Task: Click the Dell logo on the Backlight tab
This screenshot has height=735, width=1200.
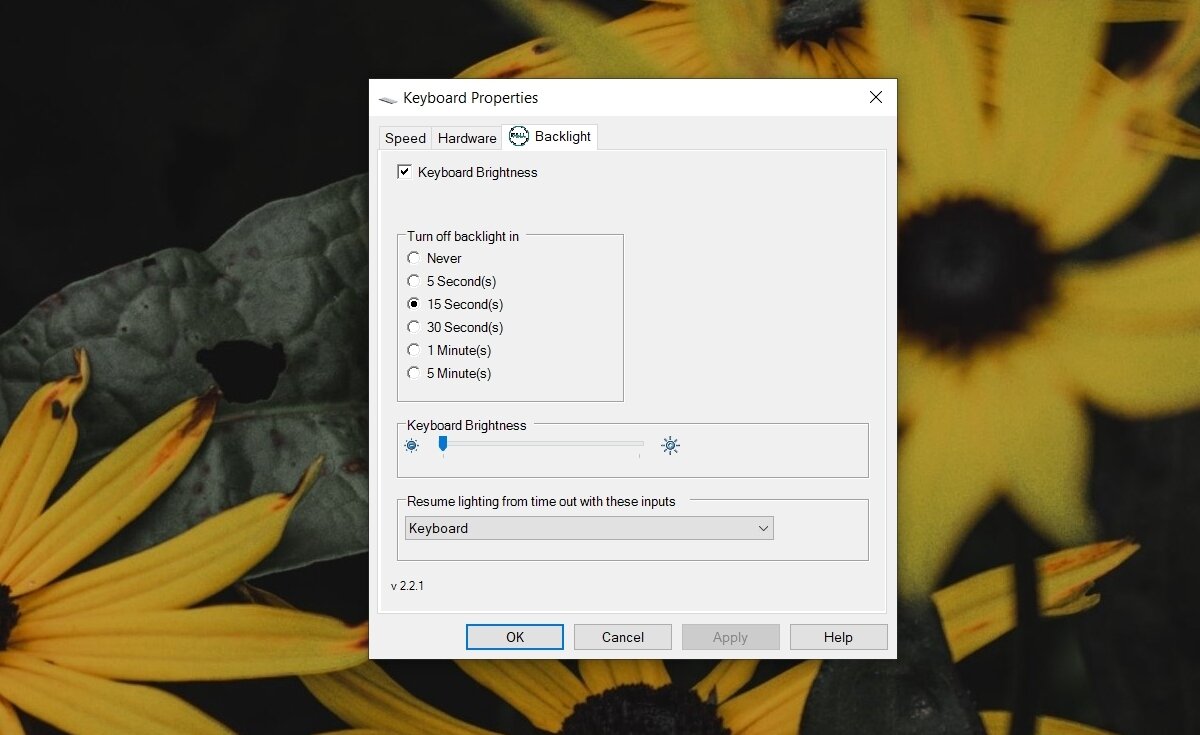Action: 518,137
